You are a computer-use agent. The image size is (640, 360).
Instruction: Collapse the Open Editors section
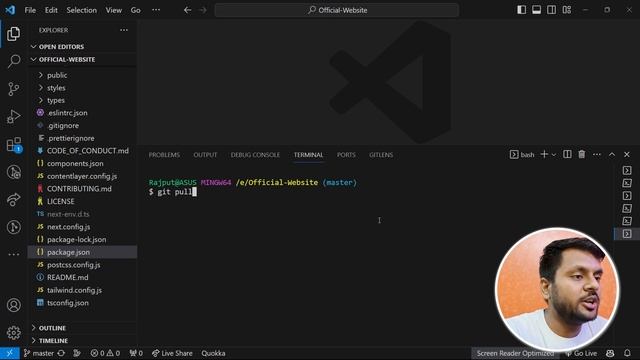point(83,47)
